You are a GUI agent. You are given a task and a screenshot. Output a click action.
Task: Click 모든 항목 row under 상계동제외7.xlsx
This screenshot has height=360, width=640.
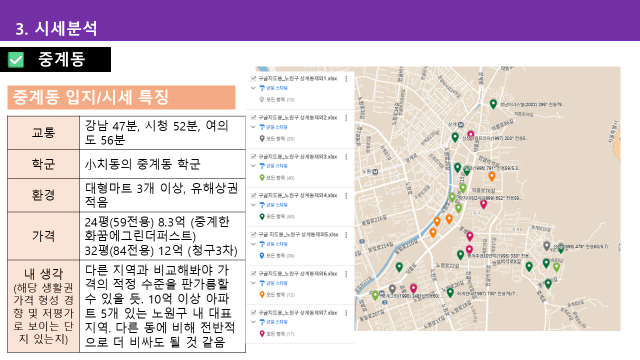pyautogui.click(x=277, y=334)
